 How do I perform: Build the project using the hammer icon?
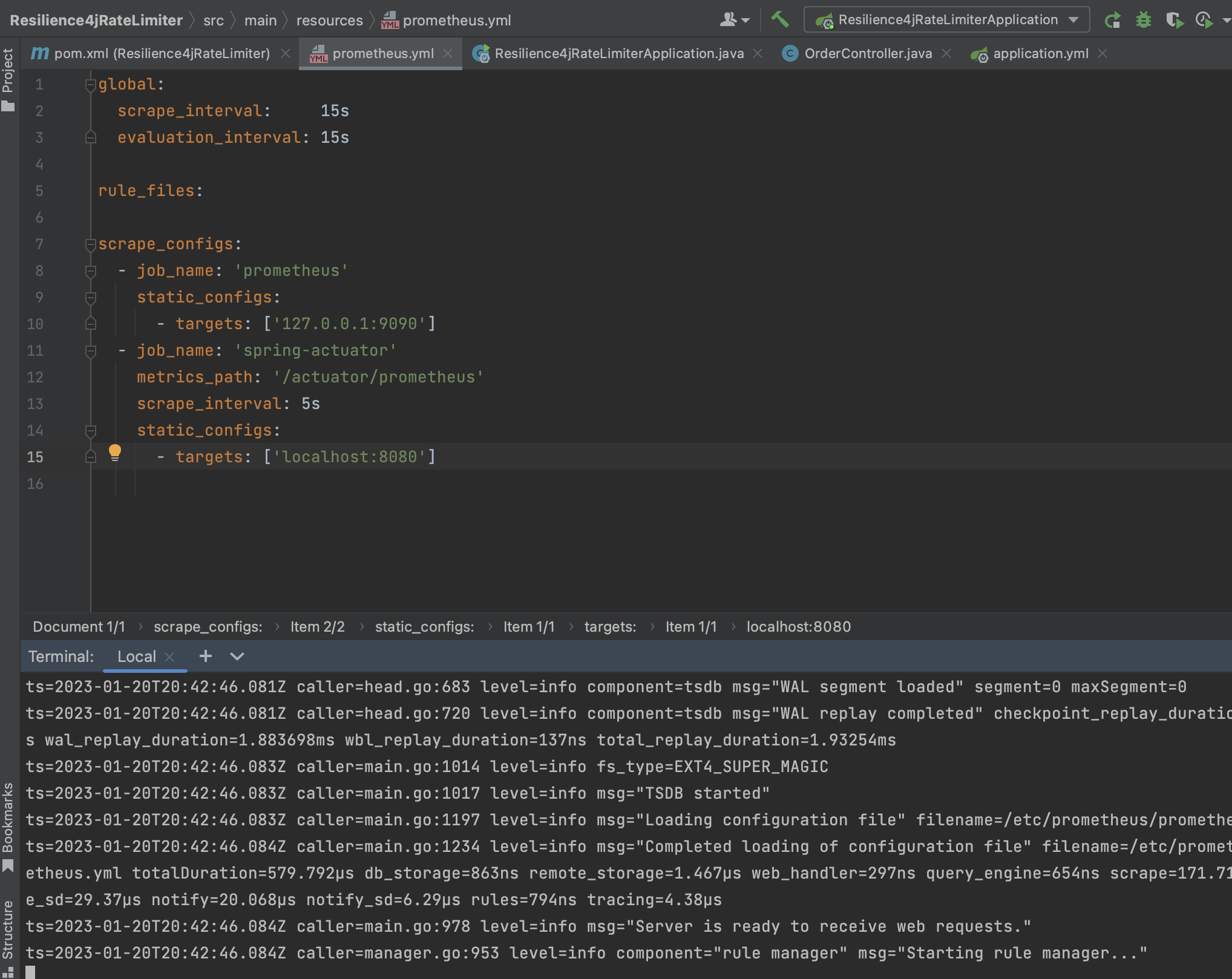pos(781,19)
